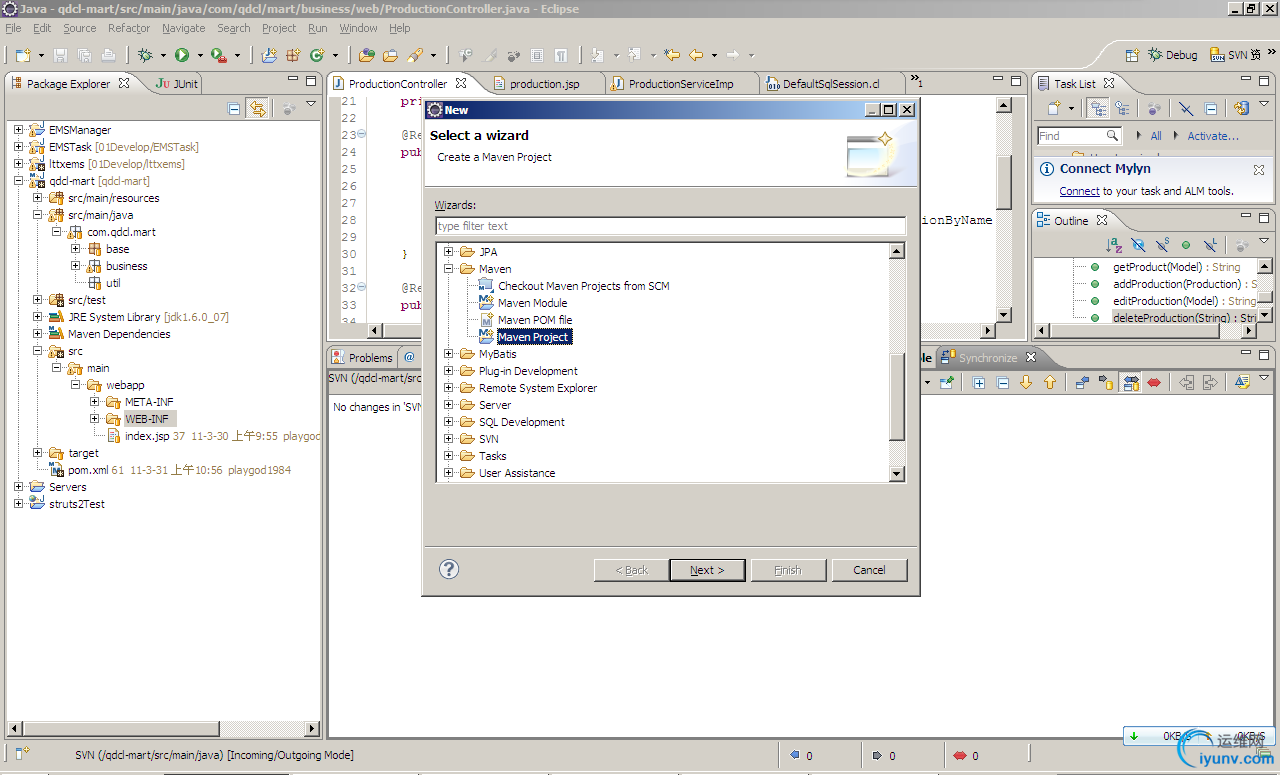This screenshot has width=1280, height=775.
Task: Expand the Server wizard folder
Action: click(449, 405)
